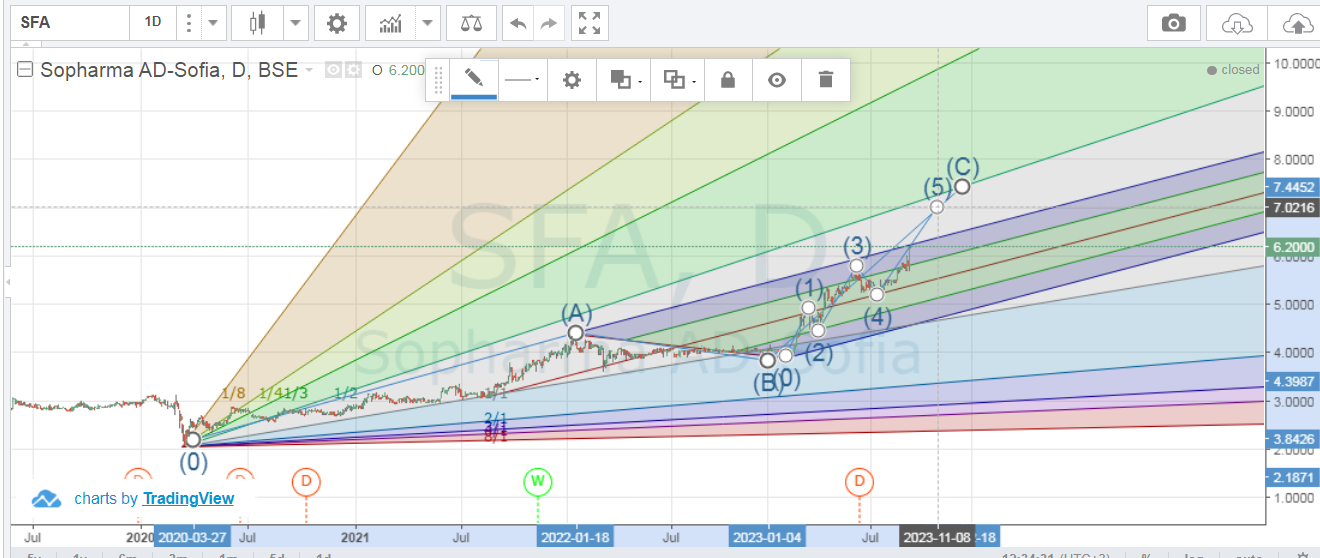
Task: Open the dropdown next to Sopharma AD-Sofia title
Action: [309, 70]
